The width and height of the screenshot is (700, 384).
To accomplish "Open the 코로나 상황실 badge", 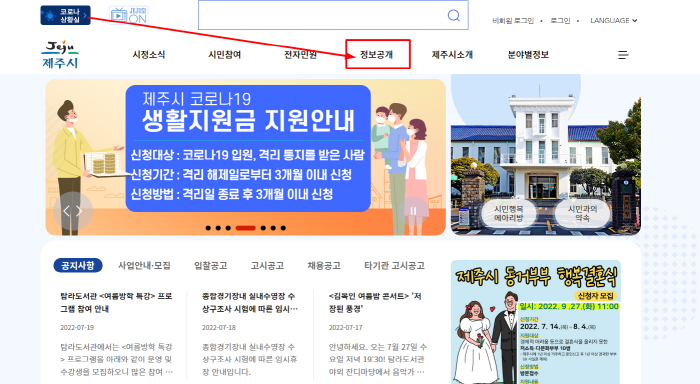I will [65, 15].
